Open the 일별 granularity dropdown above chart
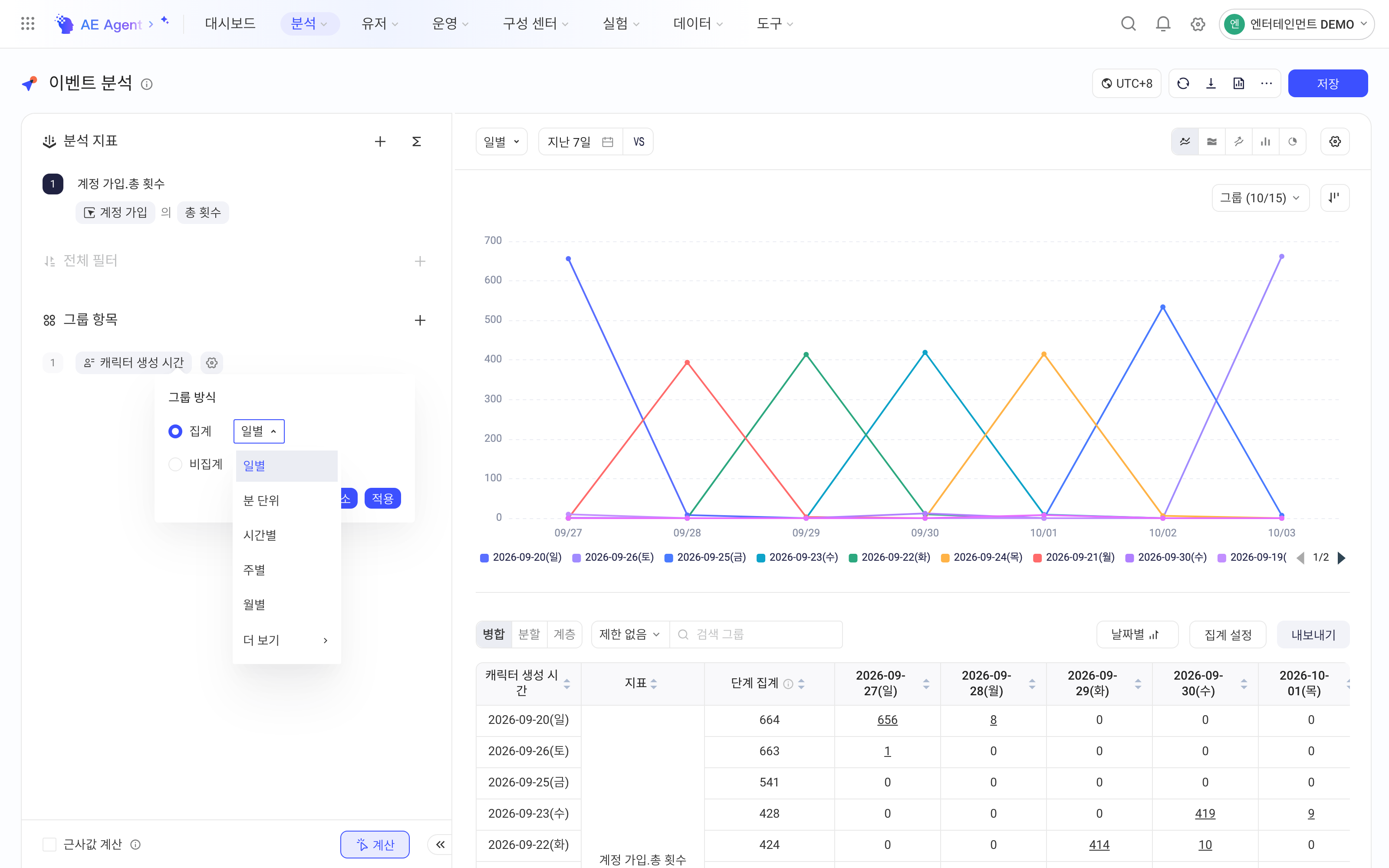The image size is (1389, 868). coord(502,141)
